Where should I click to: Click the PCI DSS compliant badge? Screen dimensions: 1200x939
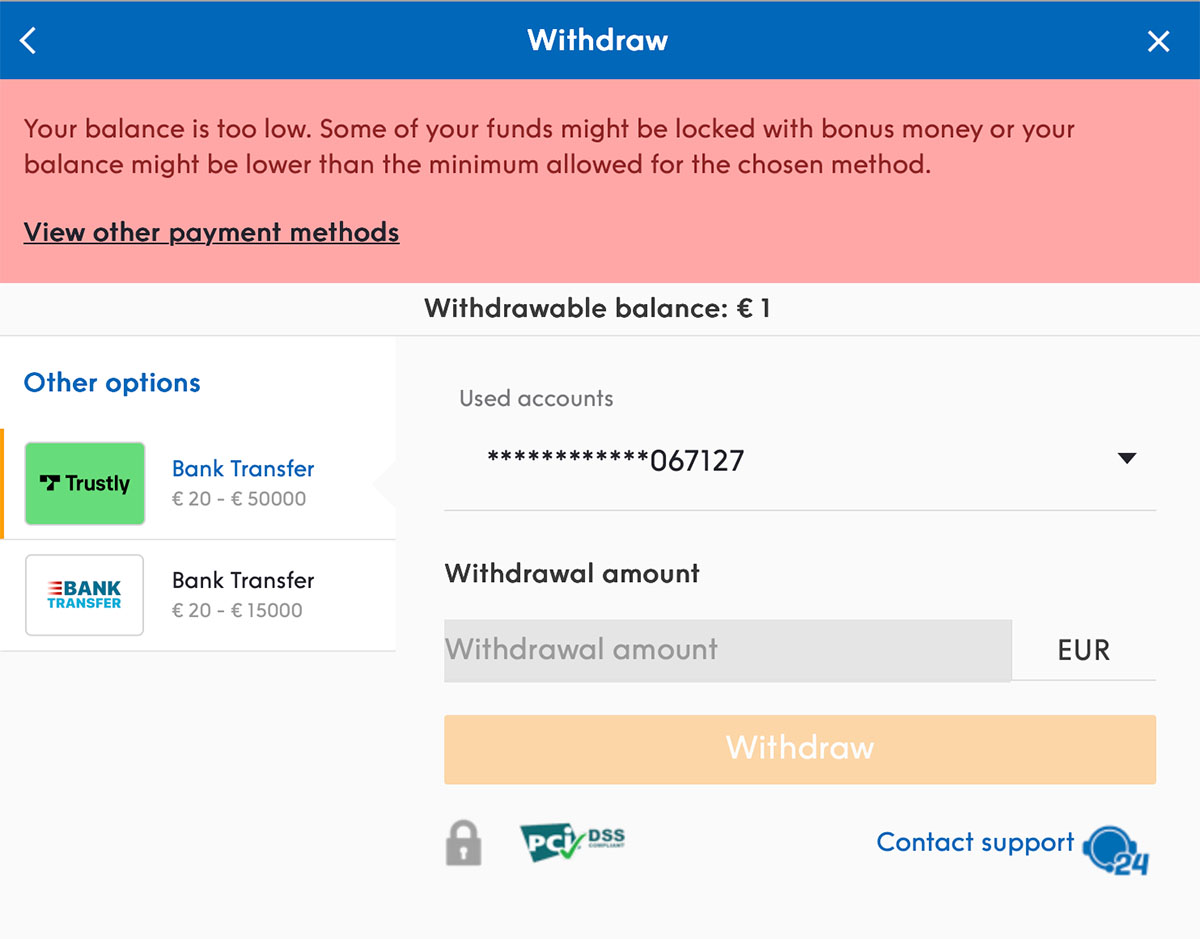coord(572,842)
